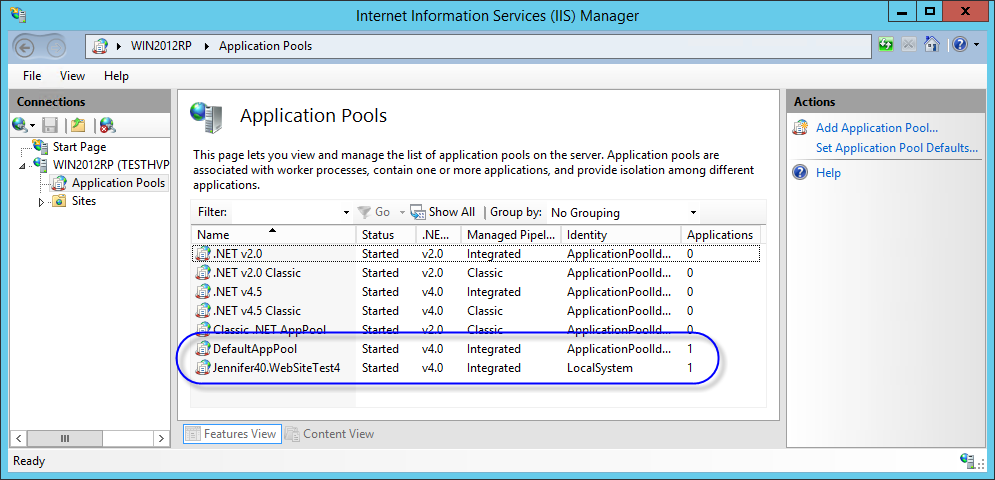Click the IIS Manager title bar icon
Viewport: 995px width, 480px height.
click(x=17, y=14)
